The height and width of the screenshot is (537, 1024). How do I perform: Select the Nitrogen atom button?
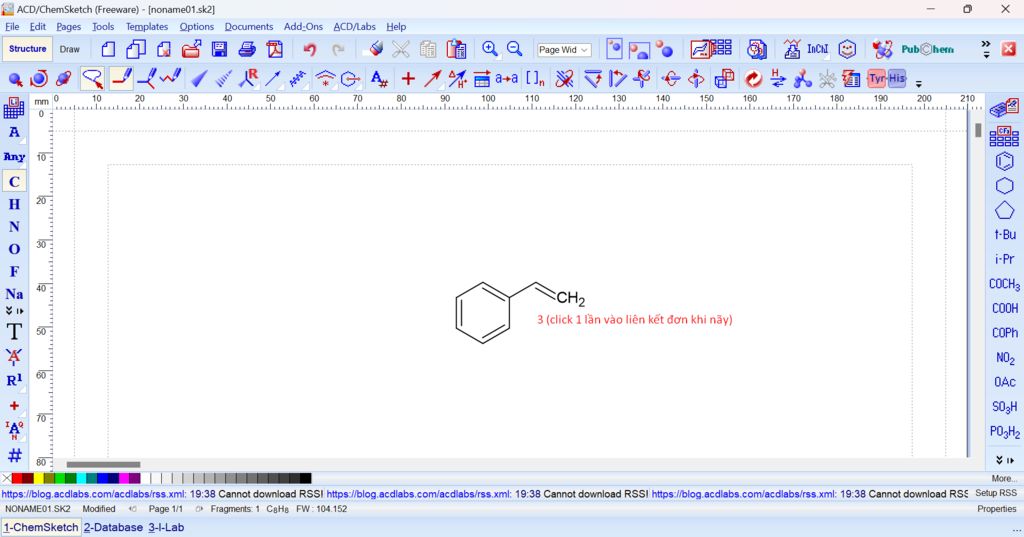[x=14, y=227]
